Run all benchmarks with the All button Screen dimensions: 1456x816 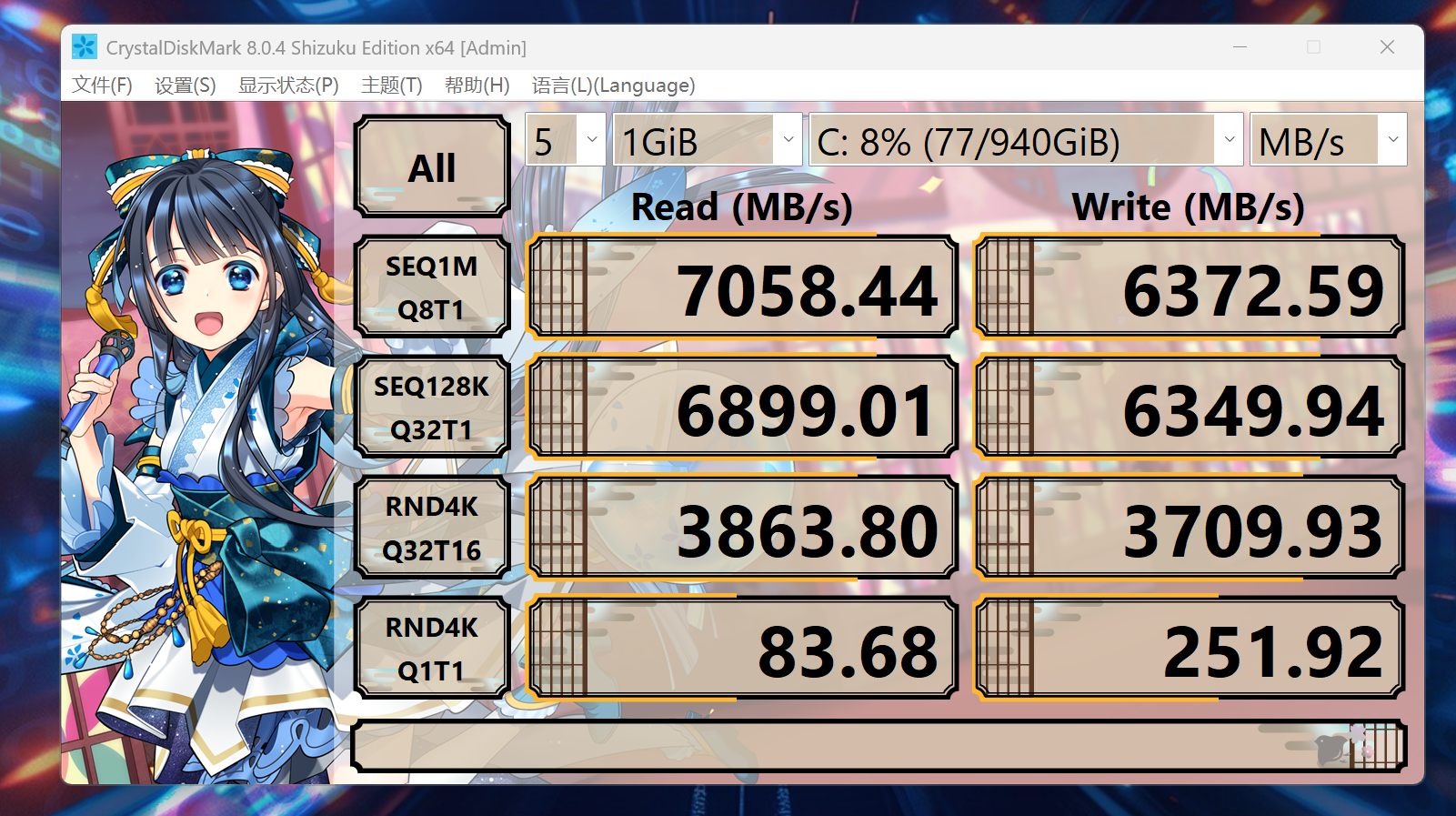tap(432, 166)
